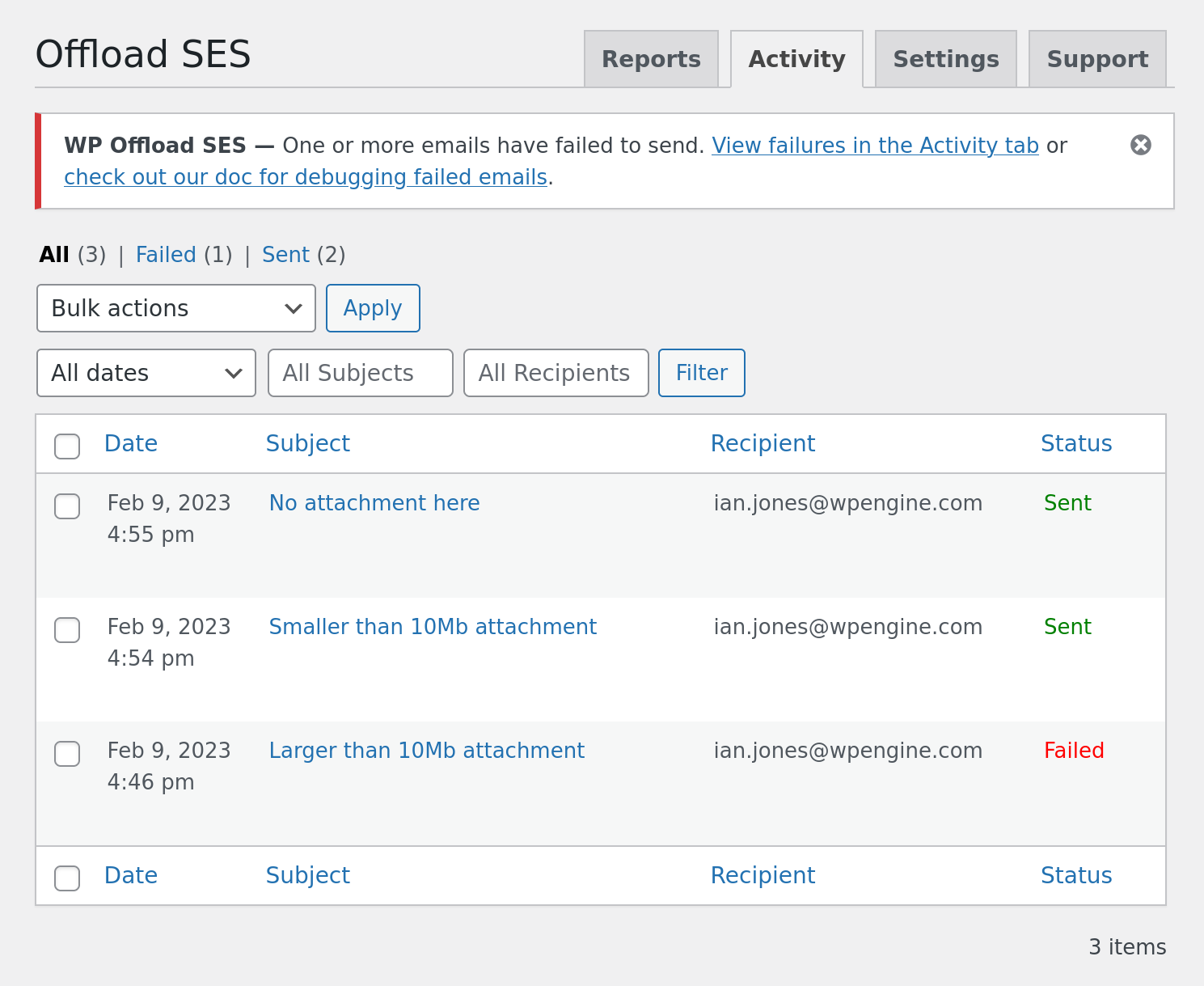Switch to the Activity tab
The width and height of the screenshot is (1204, 986).
(x=796, y=59)
